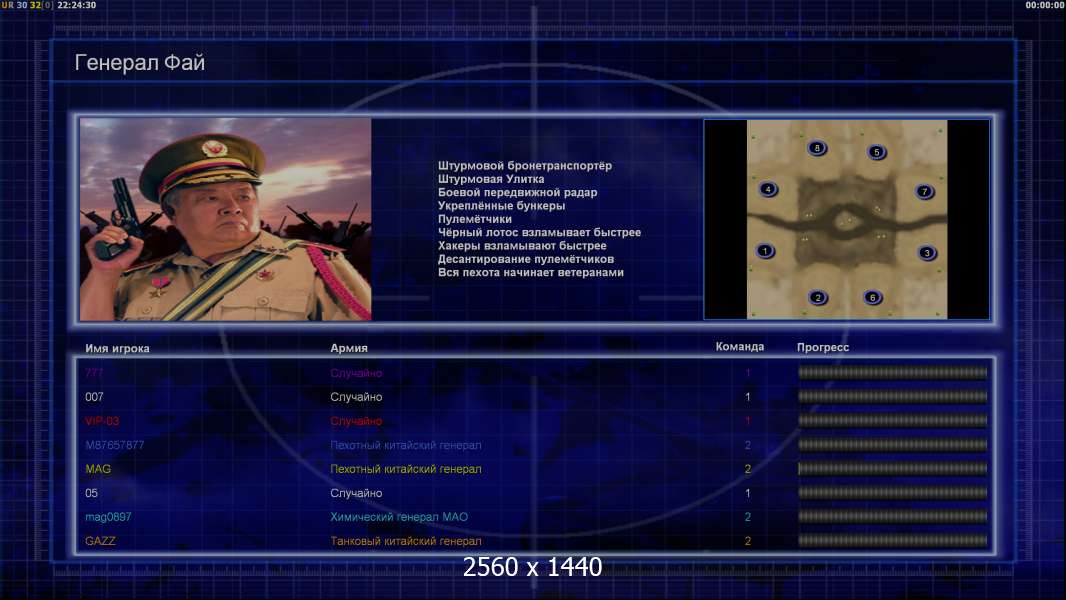Click start position marker 6 on map
This screenshot has height=600, width=1066.
(x=873, y=297)
